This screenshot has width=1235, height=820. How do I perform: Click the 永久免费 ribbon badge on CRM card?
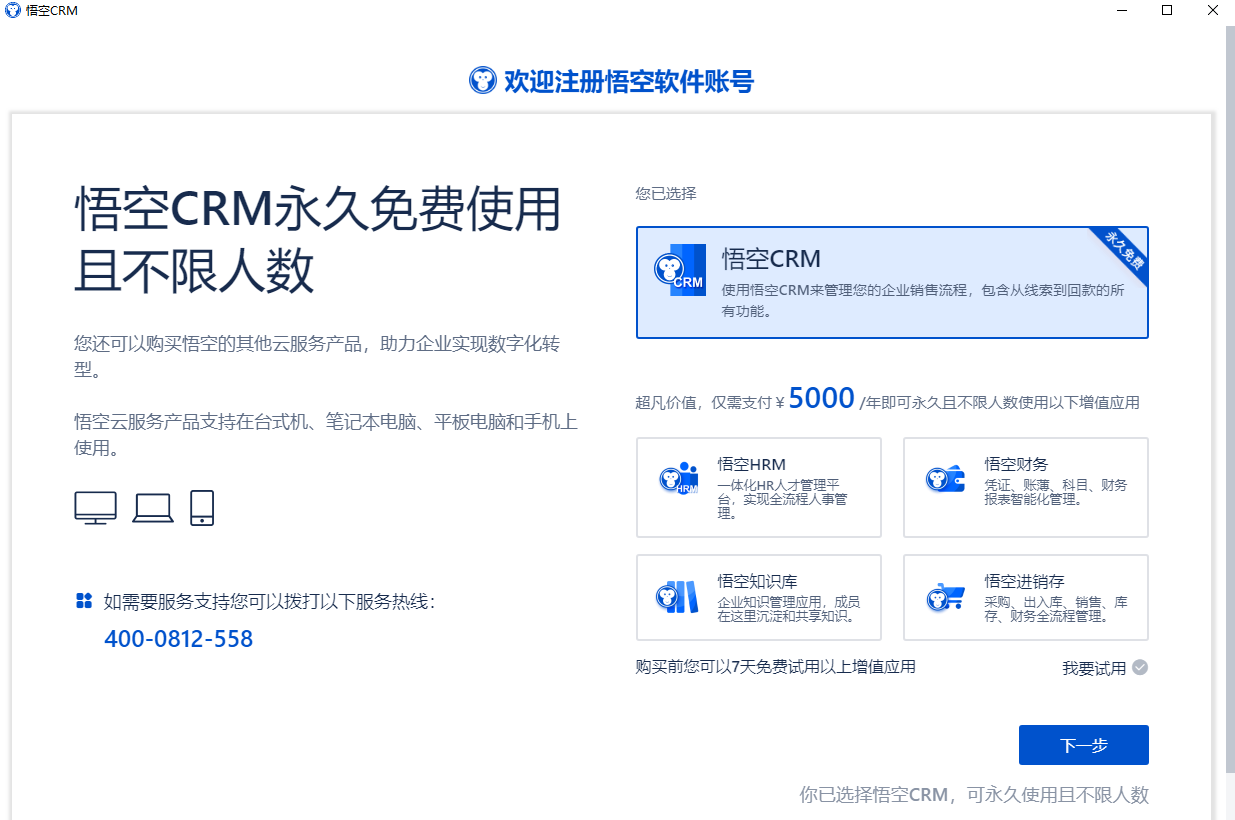coord(1124,252)
